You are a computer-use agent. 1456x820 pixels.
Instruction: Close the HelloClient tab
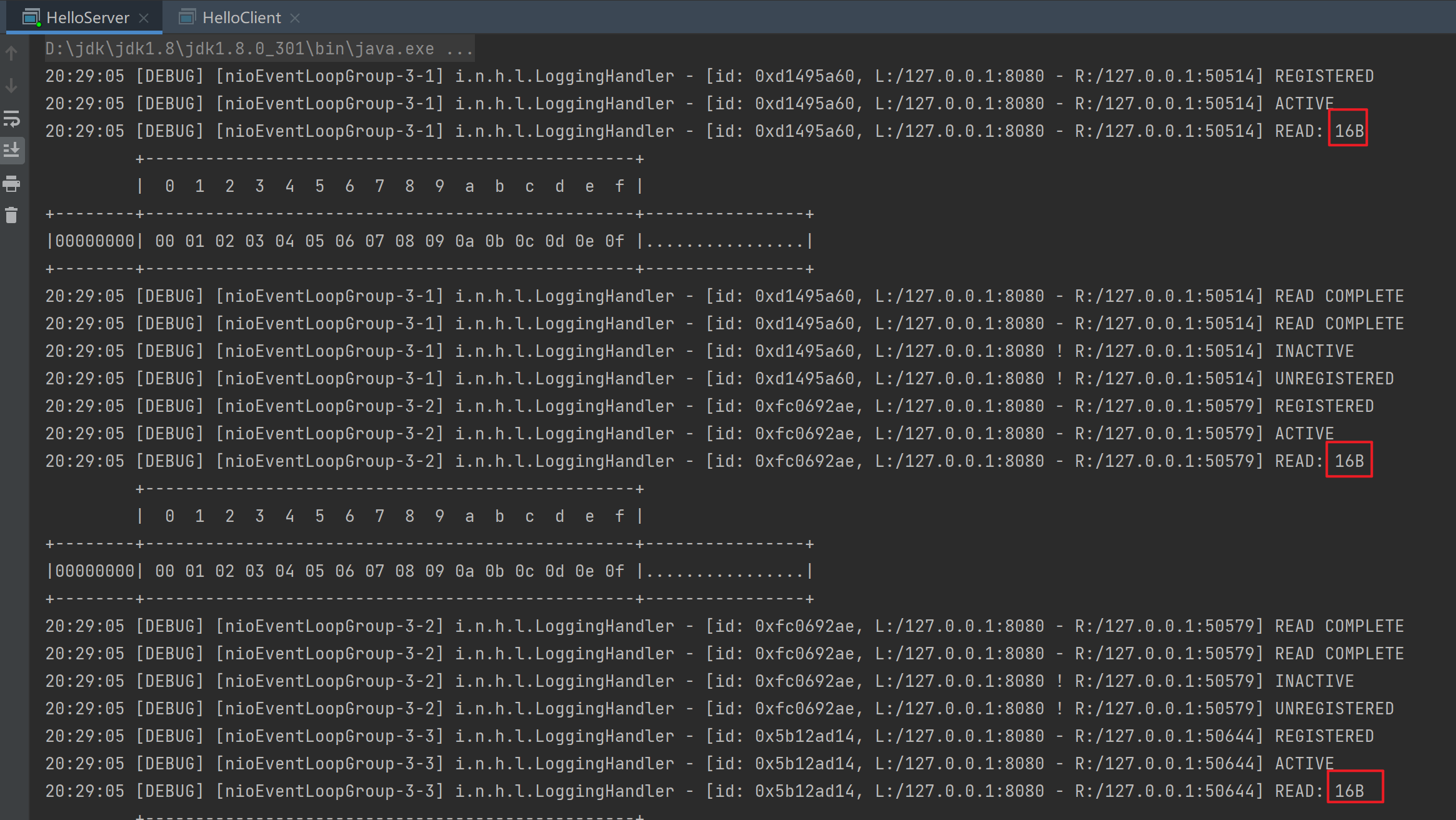[x=296, y=18]
